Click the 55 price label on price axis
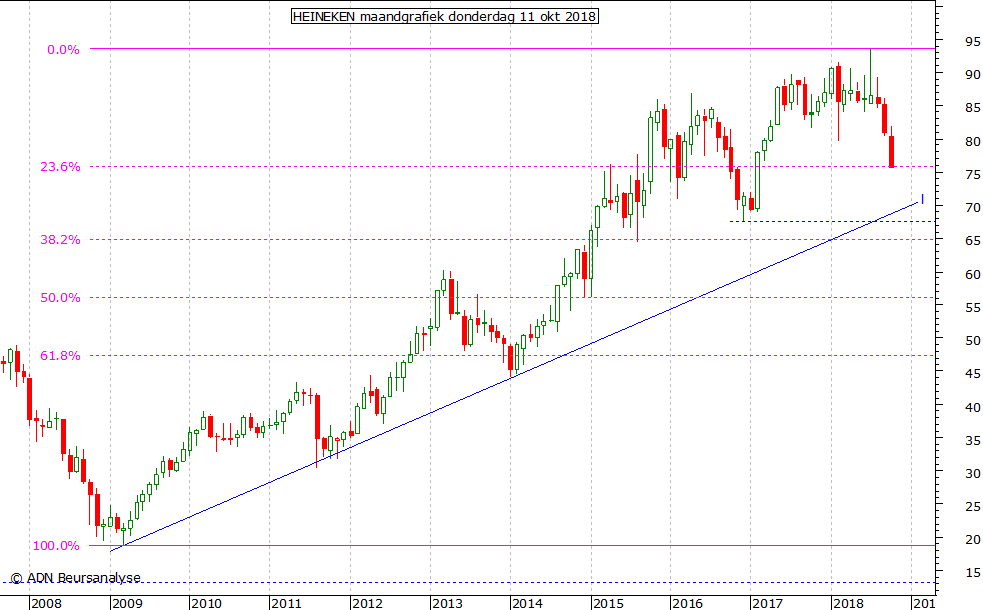This screenshot has height=610, width=983. point(973,308)
